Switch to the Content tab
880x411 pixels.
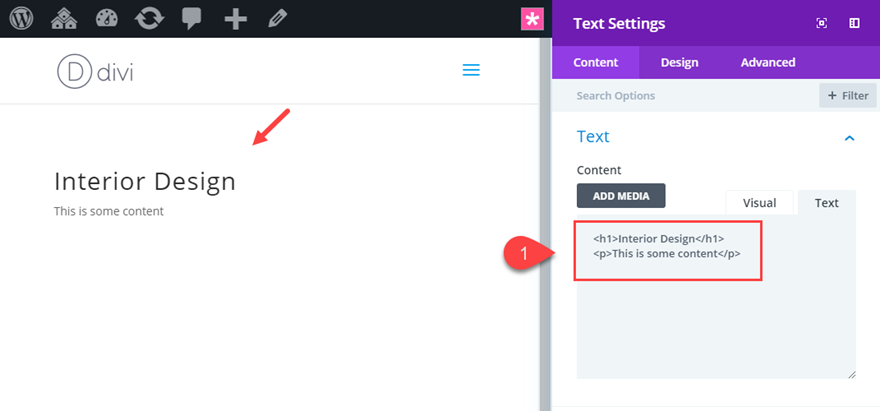(x=596, y=62)
